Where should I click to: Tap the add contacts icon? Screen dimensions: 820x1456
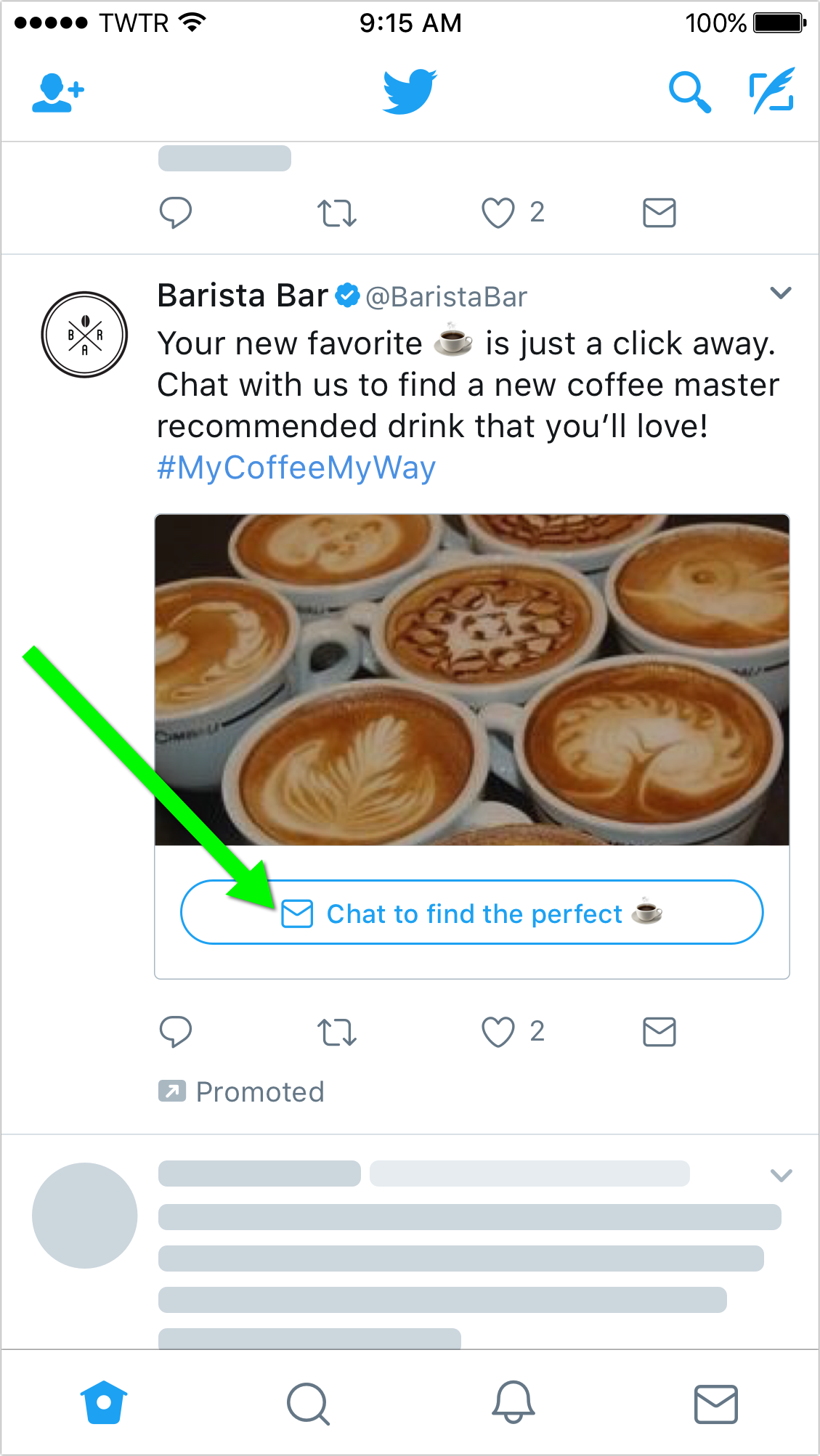(58, 93)
